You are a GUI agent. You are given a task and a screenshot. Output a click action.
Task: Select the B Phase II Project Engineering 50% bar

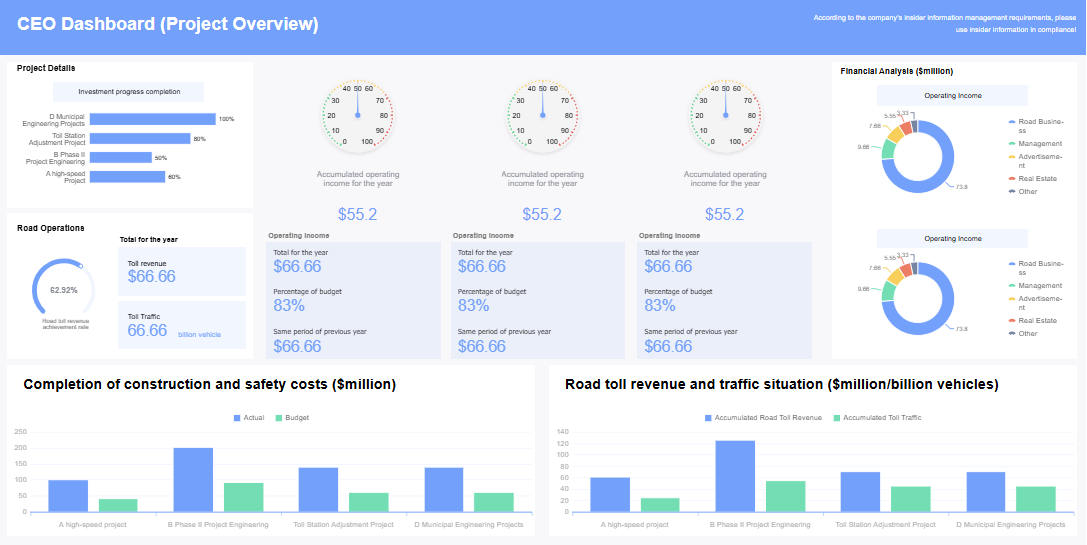(121, 157)
